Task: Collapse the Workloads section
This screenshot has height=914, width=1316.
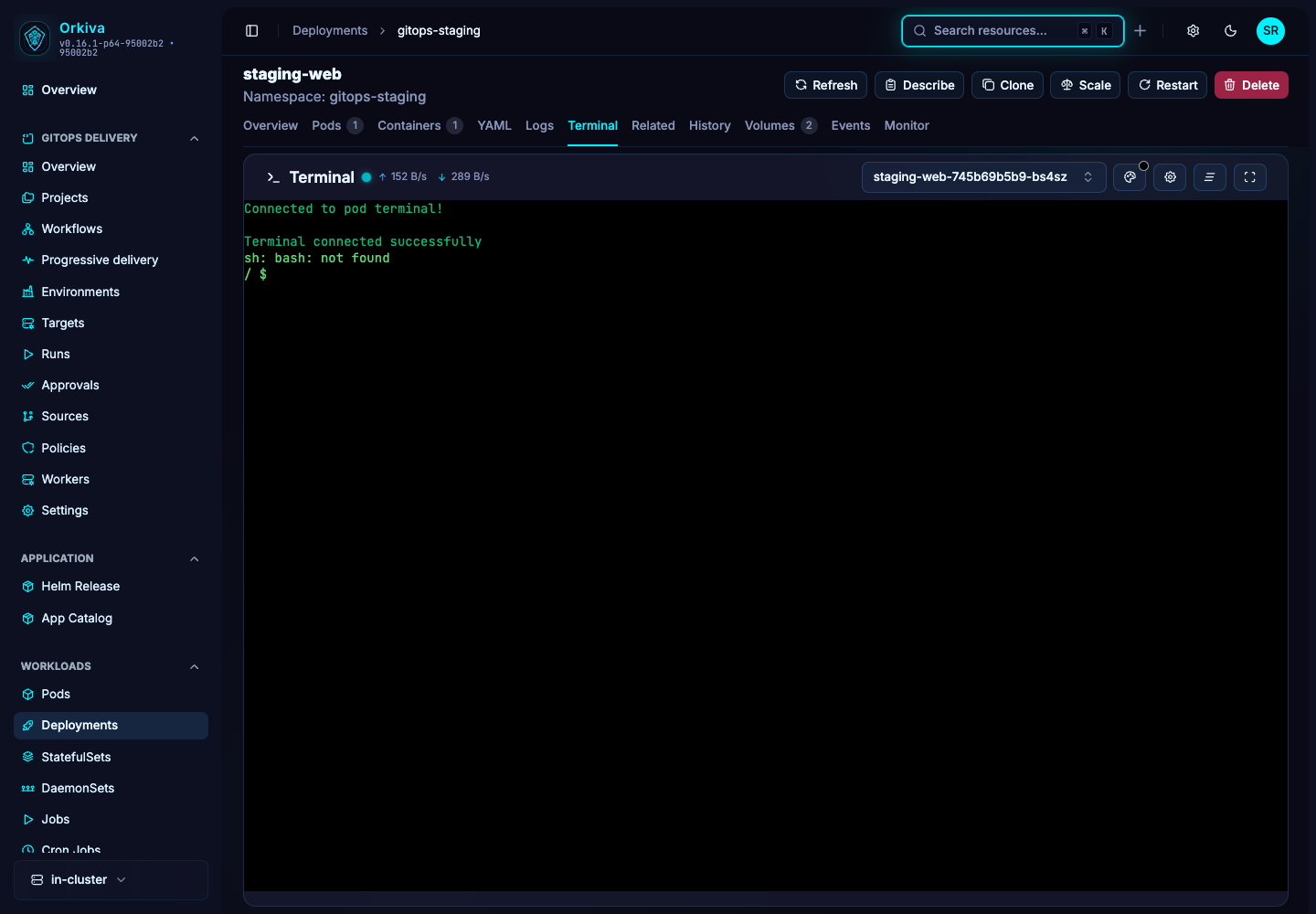Action: [x=194, y=666]
